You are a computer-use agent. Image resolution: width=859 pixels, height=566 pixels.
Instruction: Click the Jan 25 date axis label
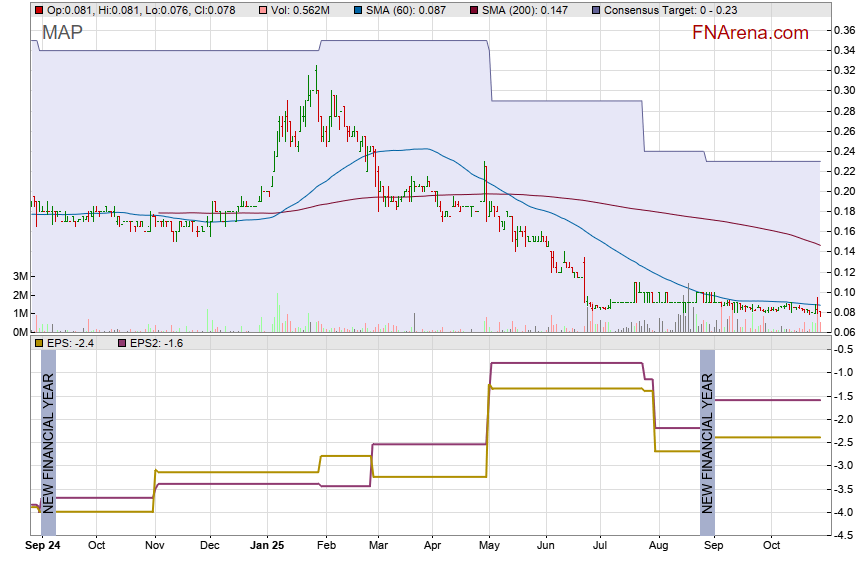268,546
